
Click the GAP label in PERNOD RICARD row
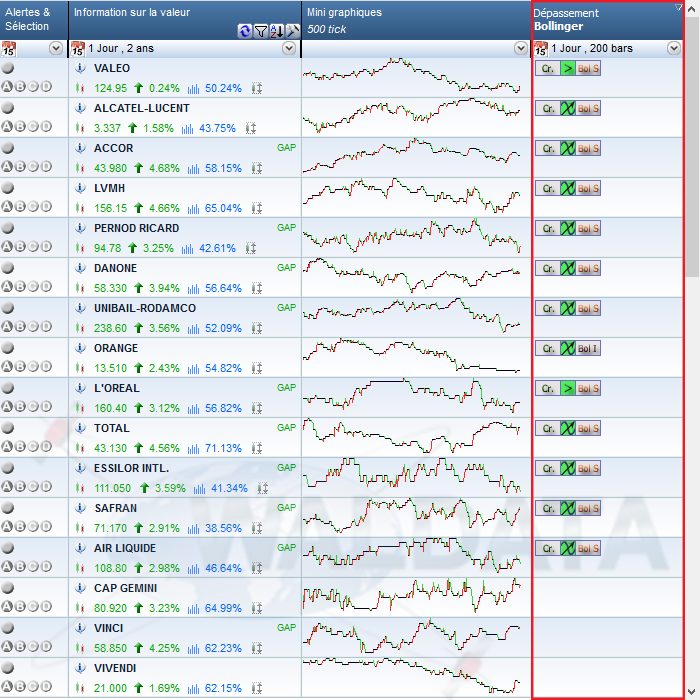click(x=286, y=228)
